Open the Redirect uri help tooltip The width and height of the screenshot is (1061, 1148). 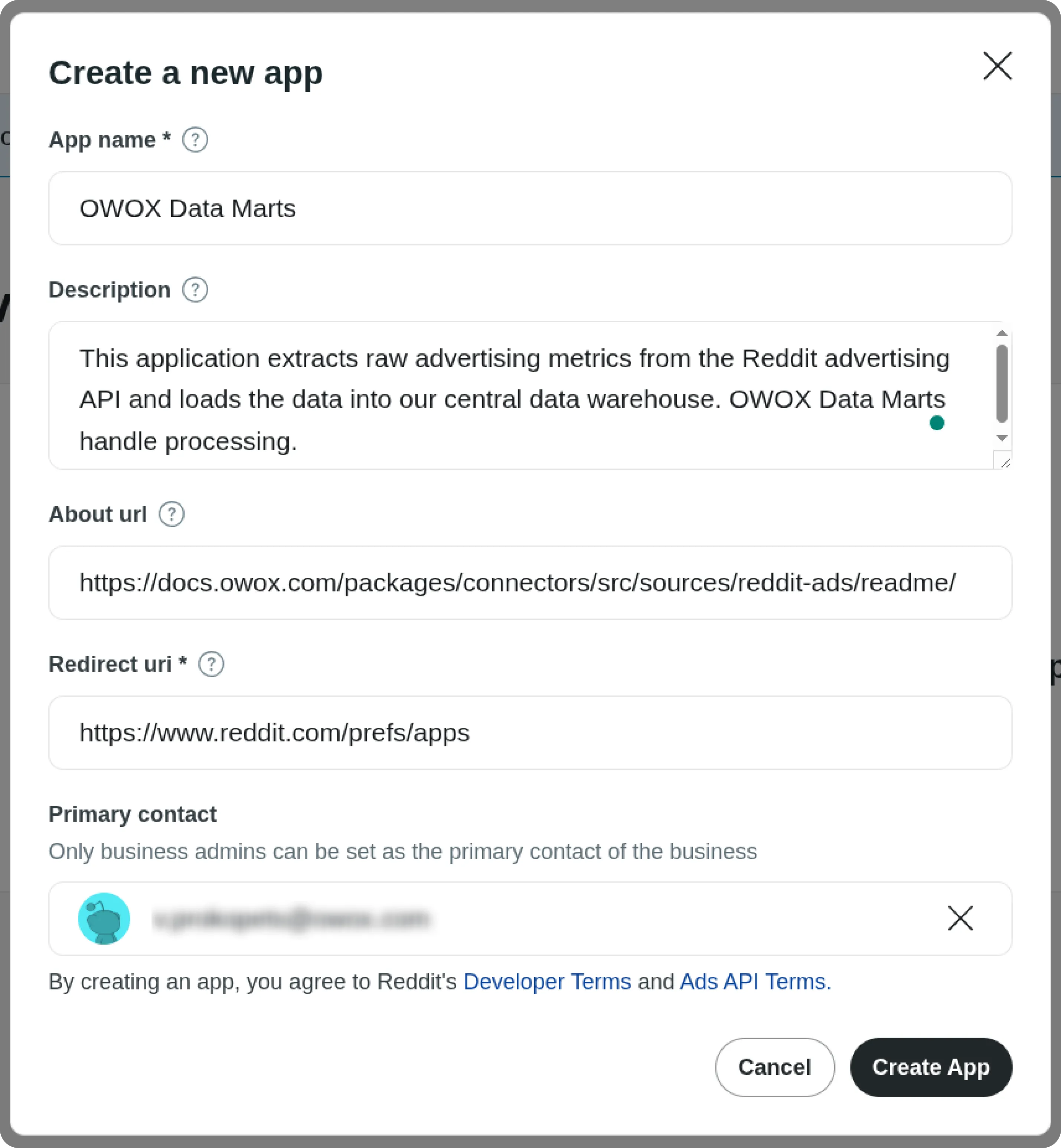click(211, 664)
